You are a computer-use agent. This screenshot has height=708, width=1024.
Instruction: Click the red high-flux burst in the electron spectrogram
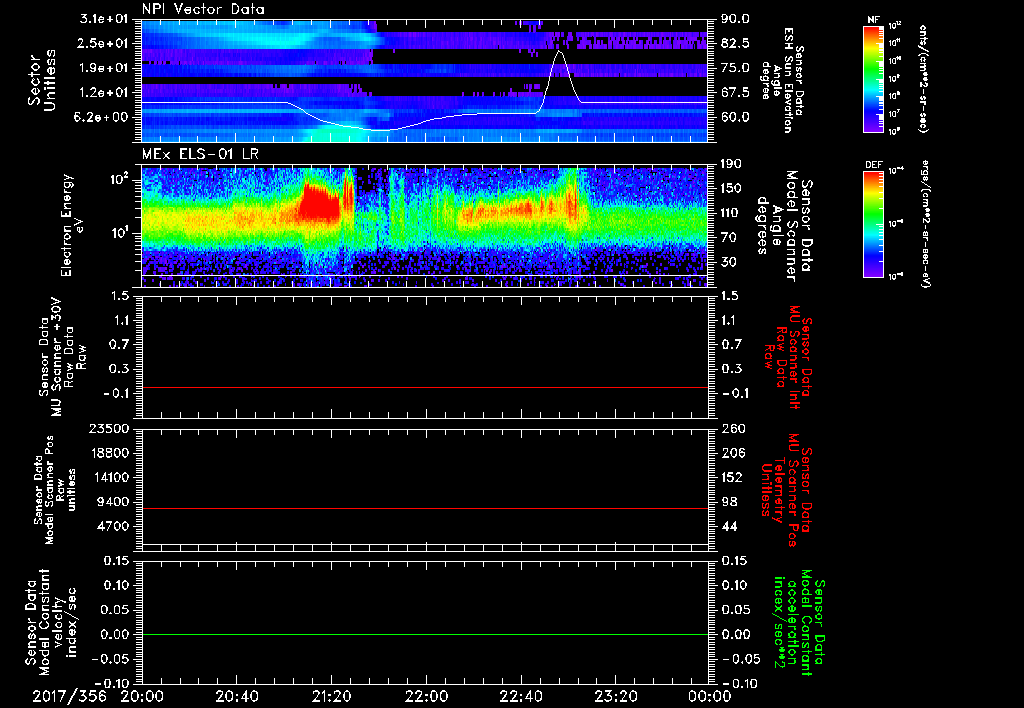click(320, 205)
